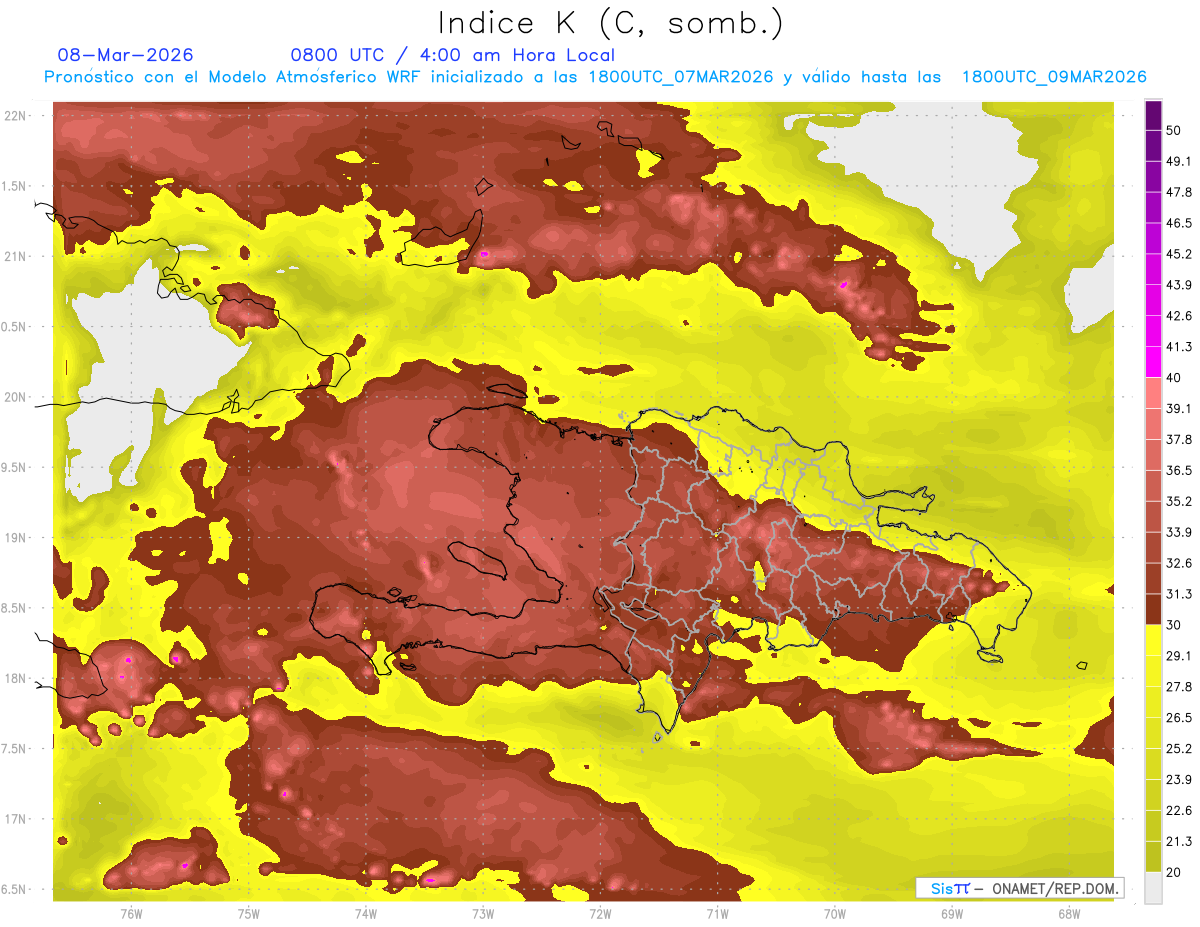The image size is (1200, 927).
Task: Click the 'SisTT - ONAMET/REP.DOM.' label
Action: tap(1020, 888)
